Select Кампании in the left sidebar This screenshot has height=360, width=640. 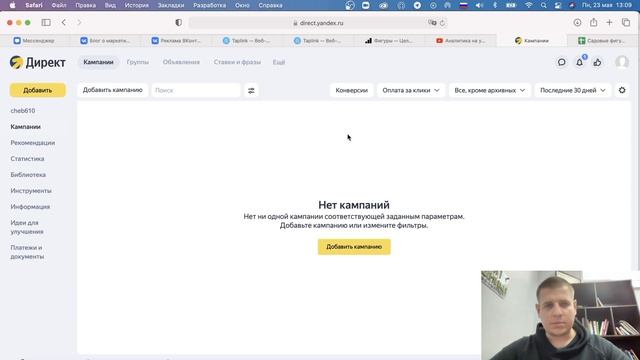click(25, 127)
